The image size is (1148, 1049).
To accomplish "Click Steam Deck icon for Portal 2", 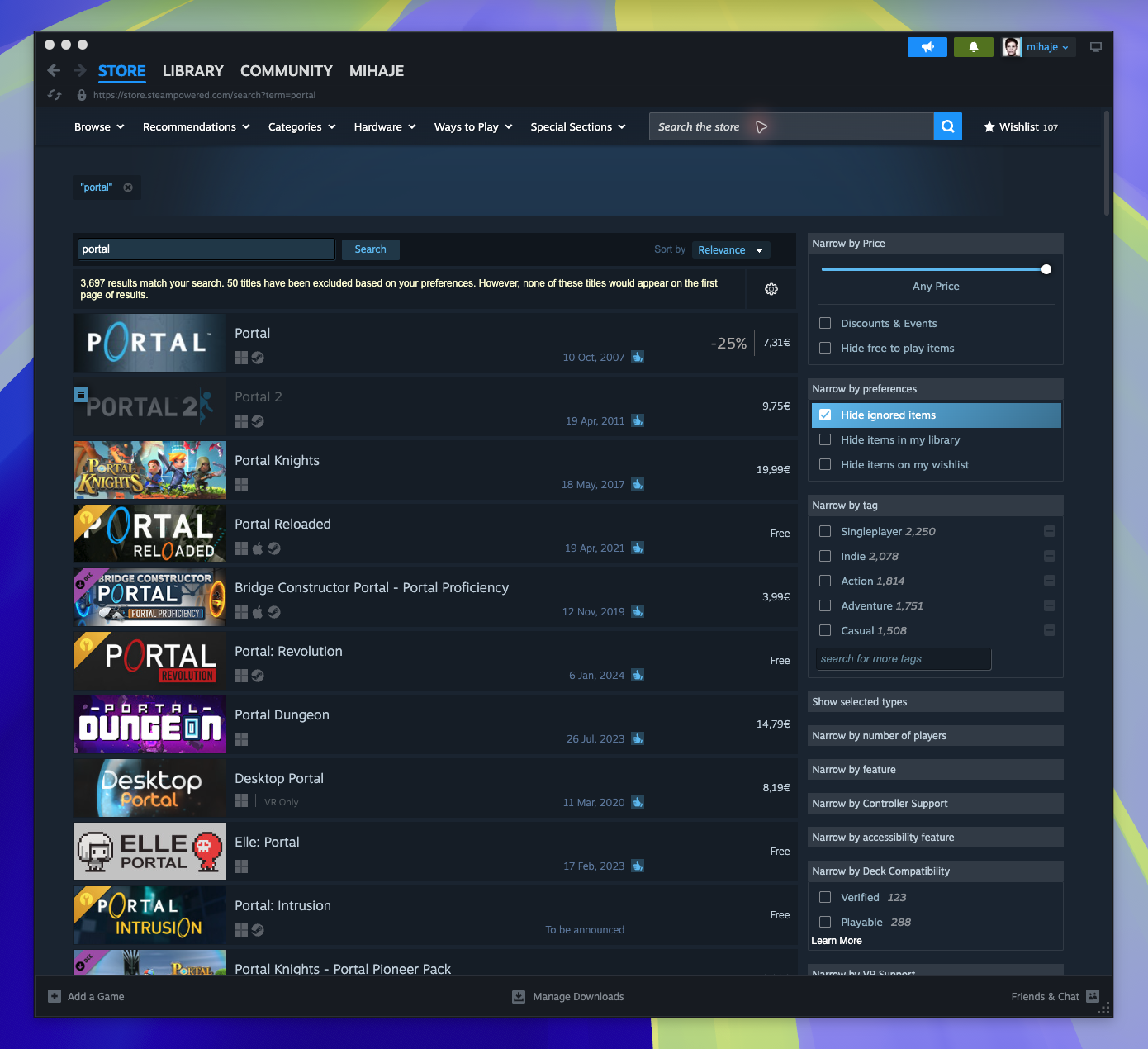I will pos(258,421).
